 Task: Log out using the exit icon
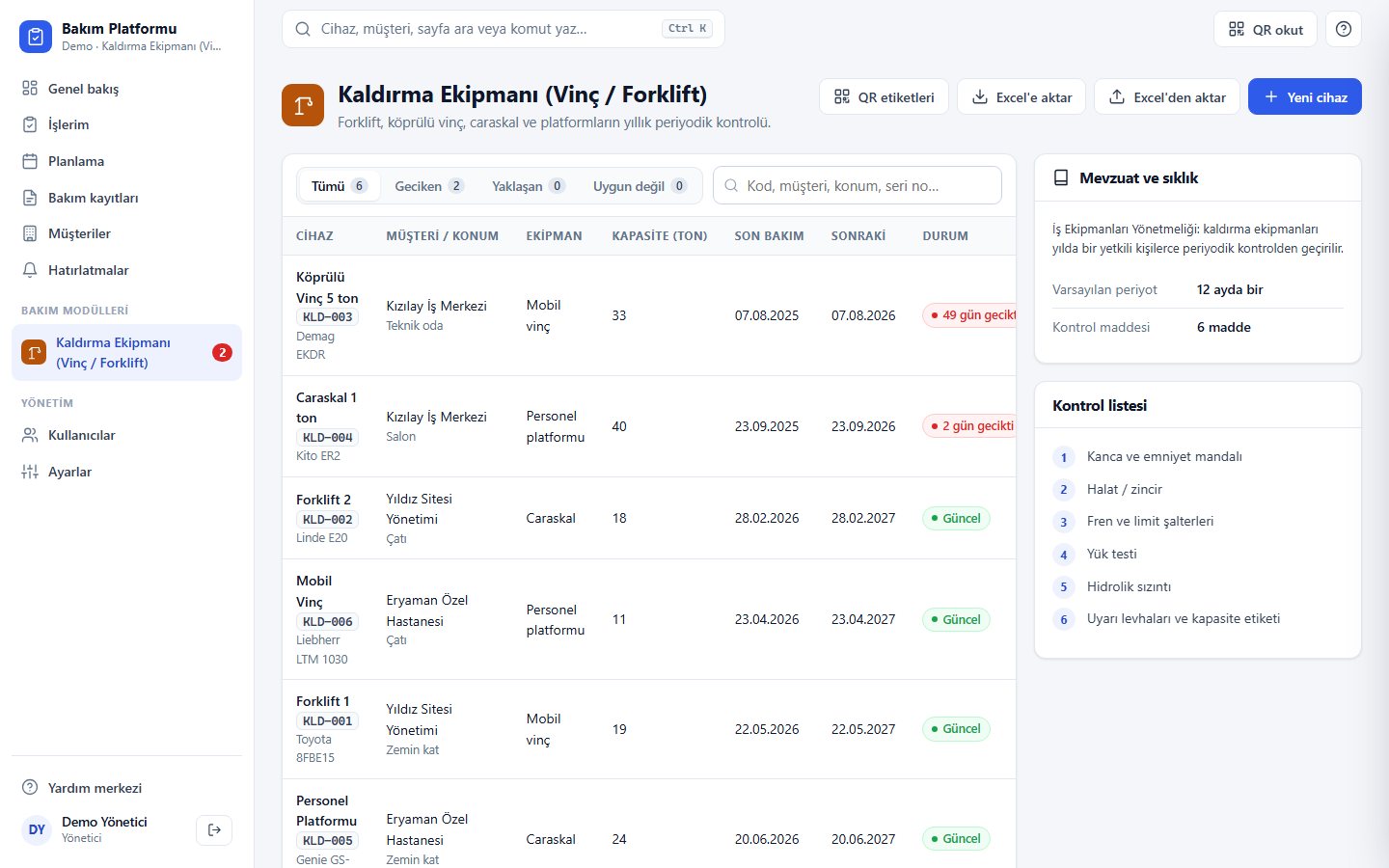[214, 829]
